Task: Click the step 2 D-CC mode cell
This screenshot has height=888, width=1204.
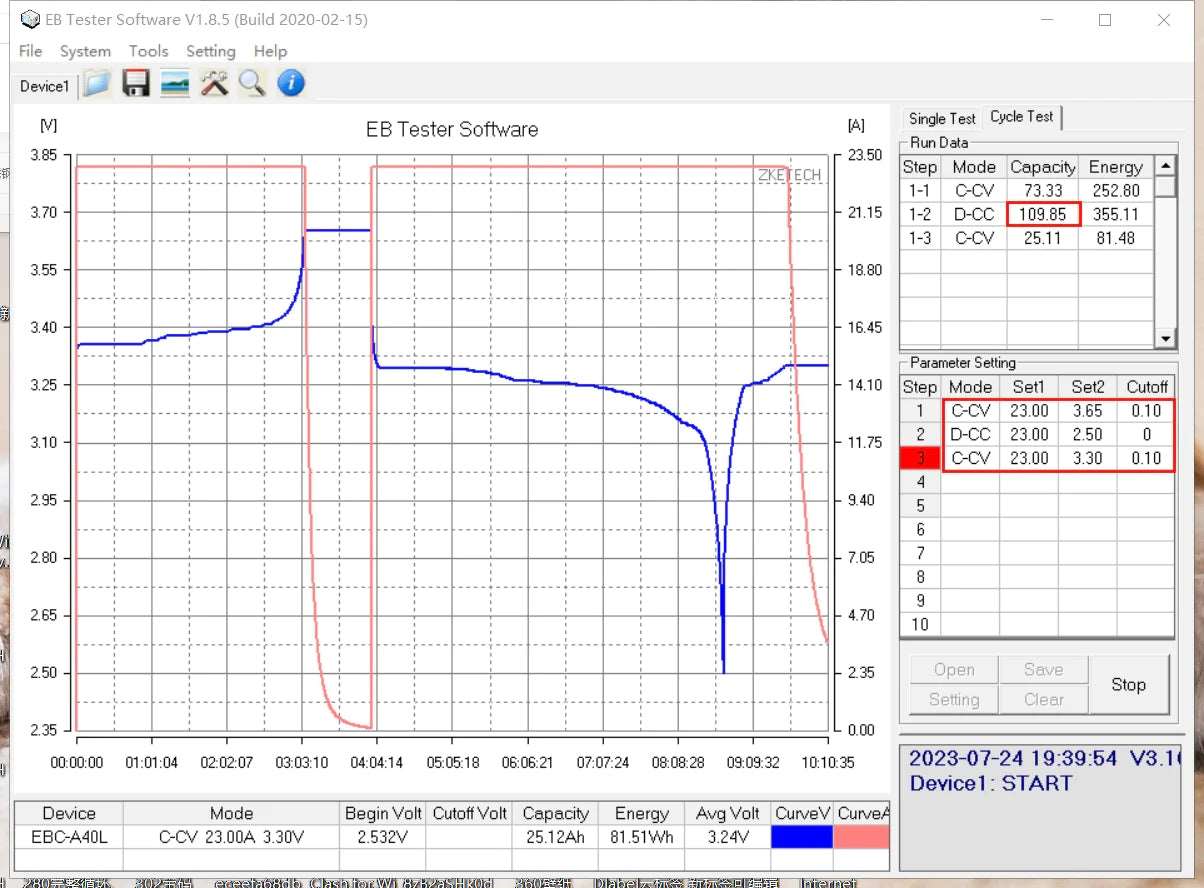Action: [x=970, y=434]
